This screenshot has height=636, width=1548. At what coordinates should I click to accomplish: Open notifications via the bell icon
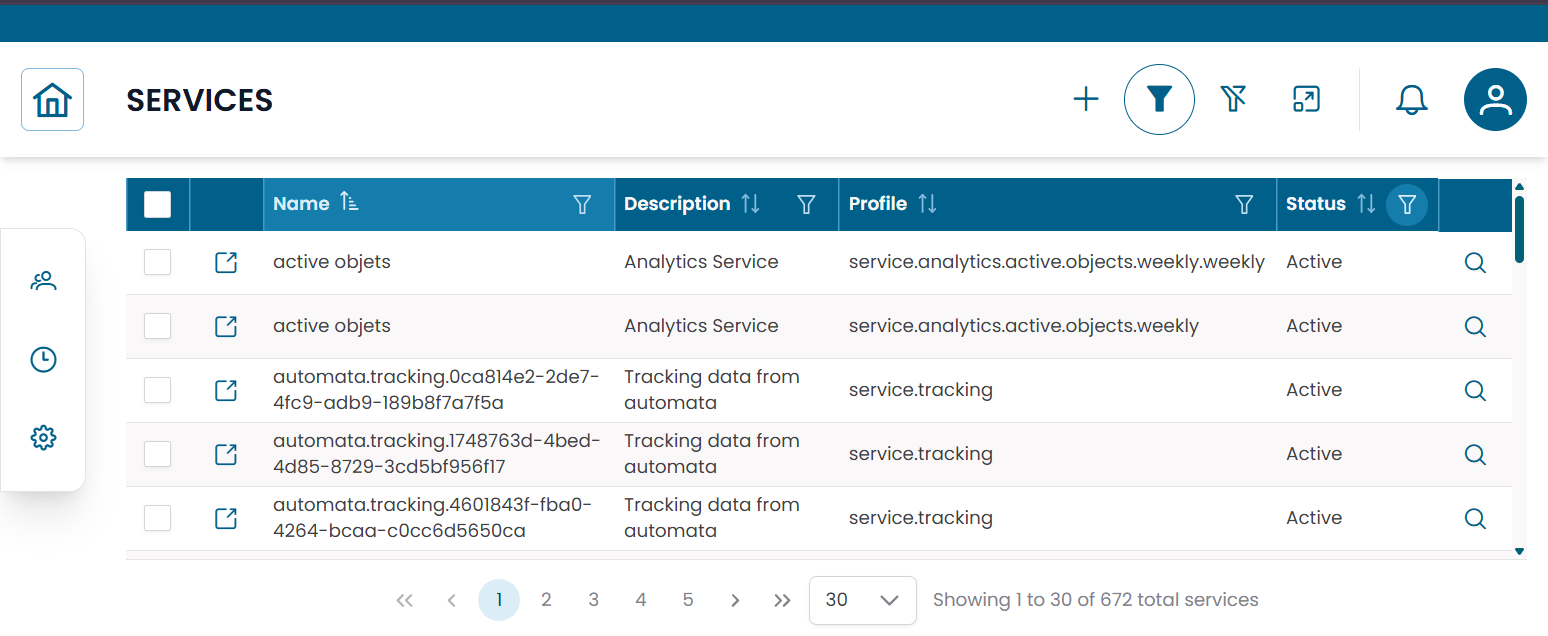(1411, 99)
